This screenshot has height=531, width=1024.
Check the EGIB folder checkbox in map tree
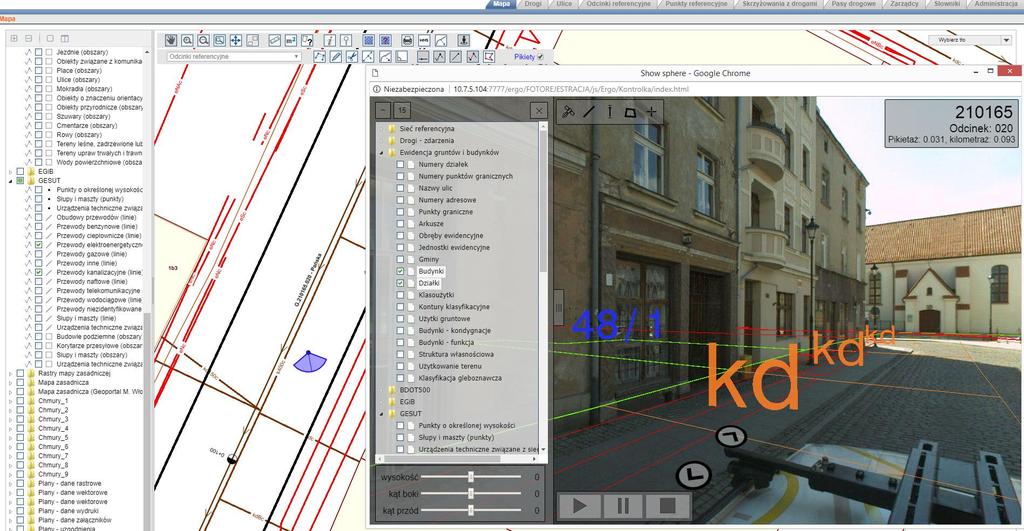point(20,172)
